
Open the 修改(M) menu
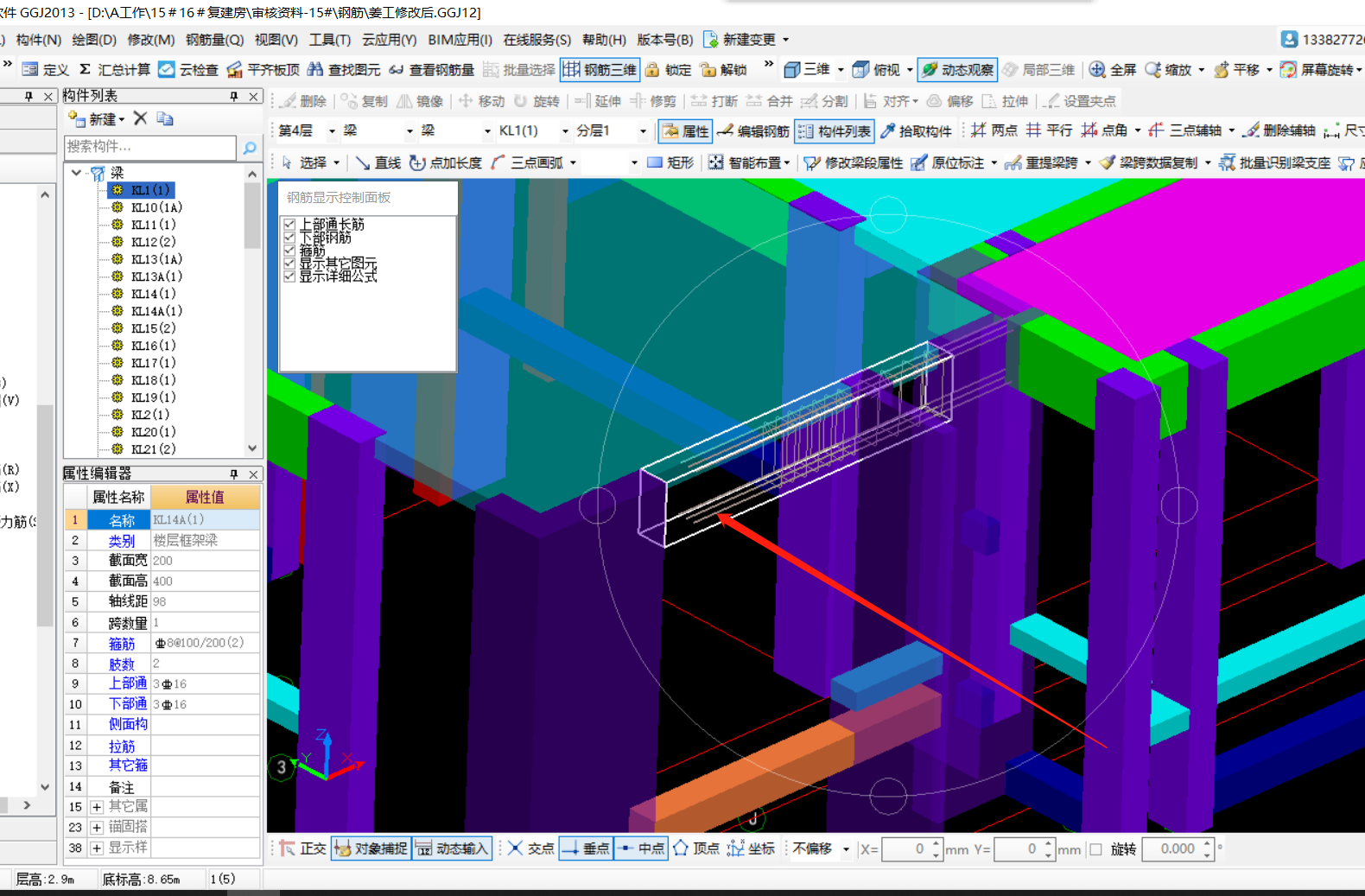click(x=151, y=40)
